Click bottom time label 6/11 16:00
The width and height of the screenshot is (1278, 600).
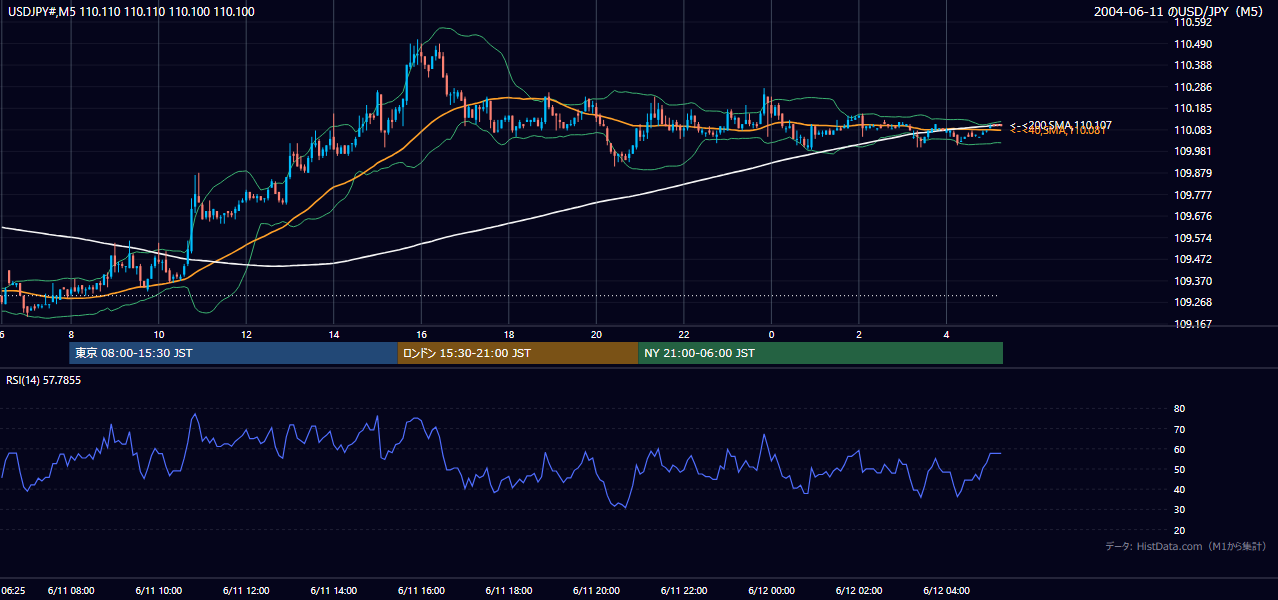tap(421, 590)
